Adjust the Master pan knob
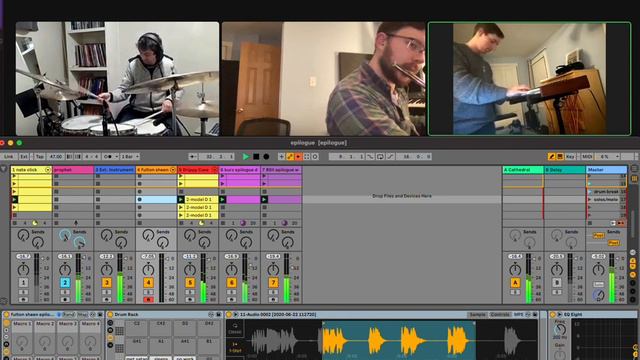Viewport: 640px width, 360px height. click(x=598, y=269)
